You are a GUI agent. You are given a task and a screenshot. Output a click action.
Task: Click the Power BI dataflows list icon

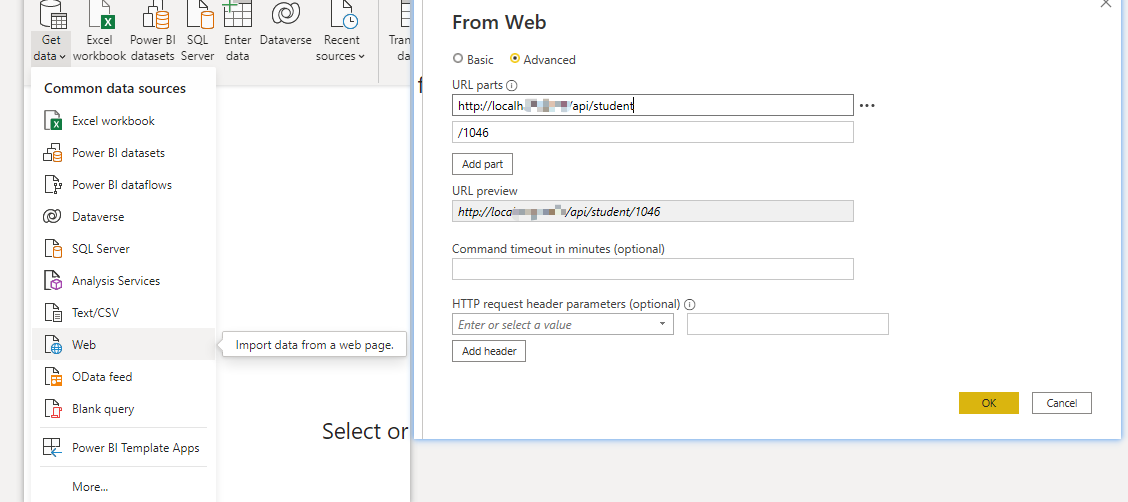pos(53,185)
